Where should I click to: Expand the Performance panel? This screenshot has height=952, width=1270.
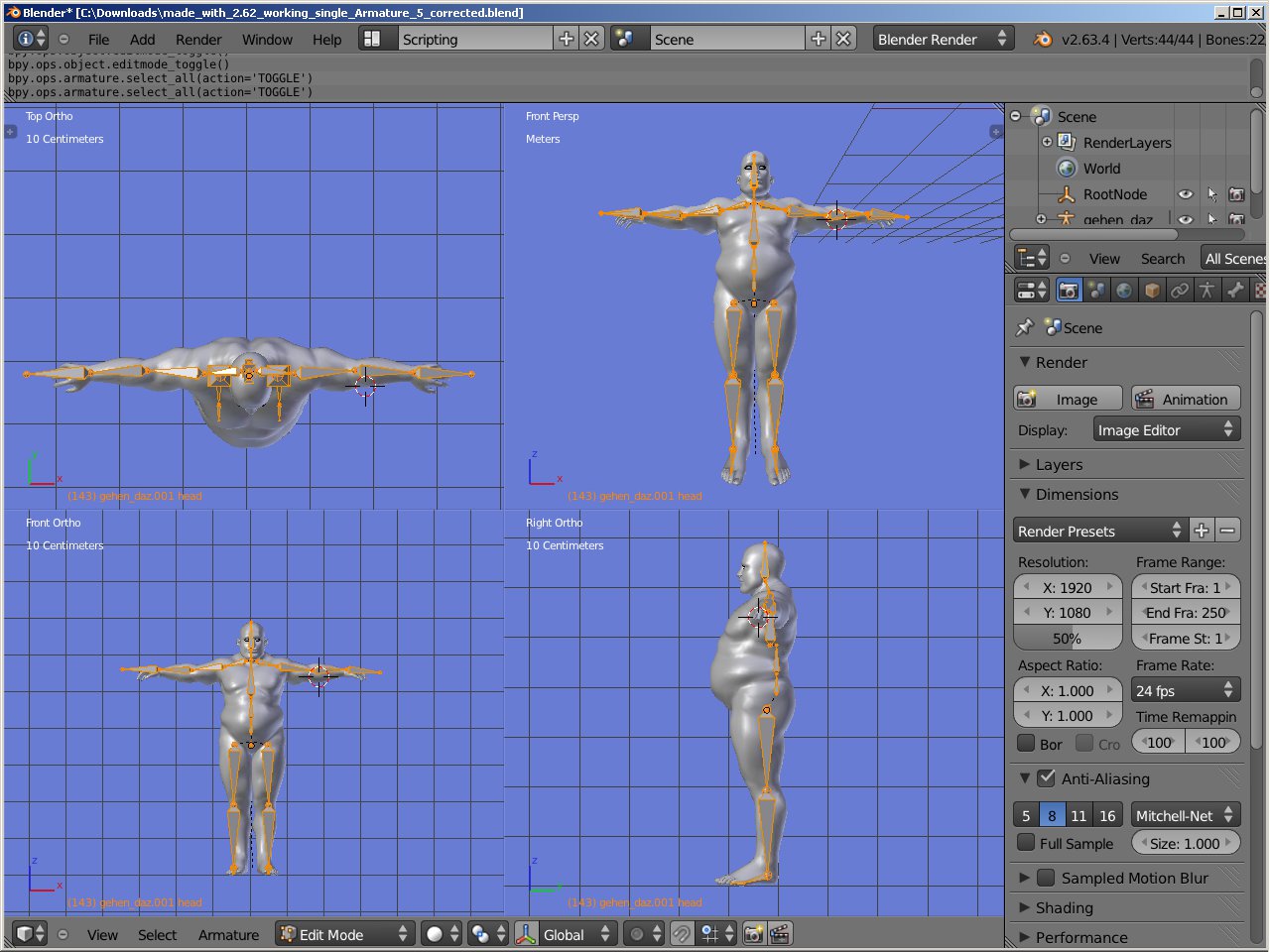point(1025,937)
